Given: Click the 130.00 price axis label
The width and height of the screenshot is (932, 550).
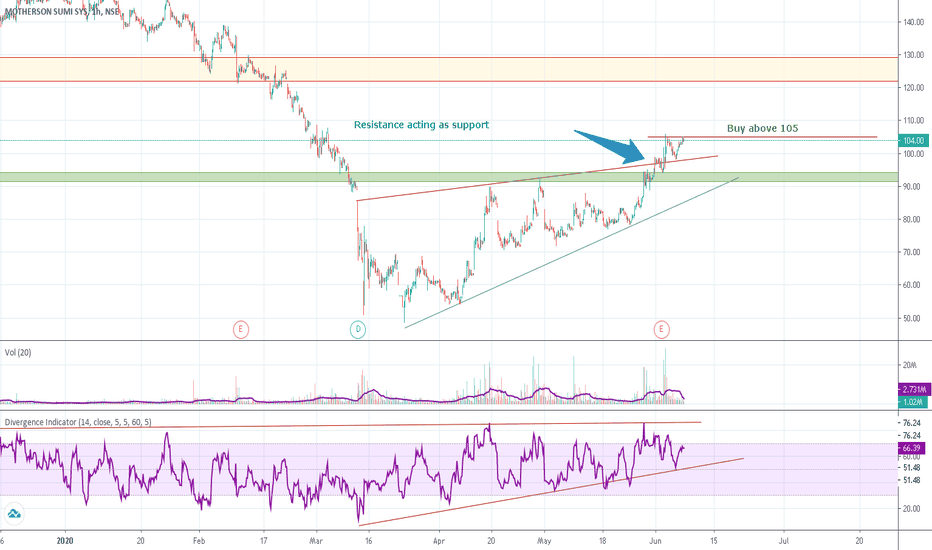Looking at the screenshot, I should pyautogui.click(x=914, y=55).
